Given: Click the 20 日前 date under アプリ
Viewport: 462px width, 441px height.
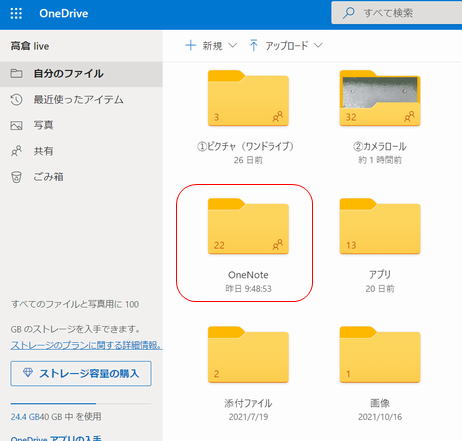Looking at the screenshot, I should (380, 289).
